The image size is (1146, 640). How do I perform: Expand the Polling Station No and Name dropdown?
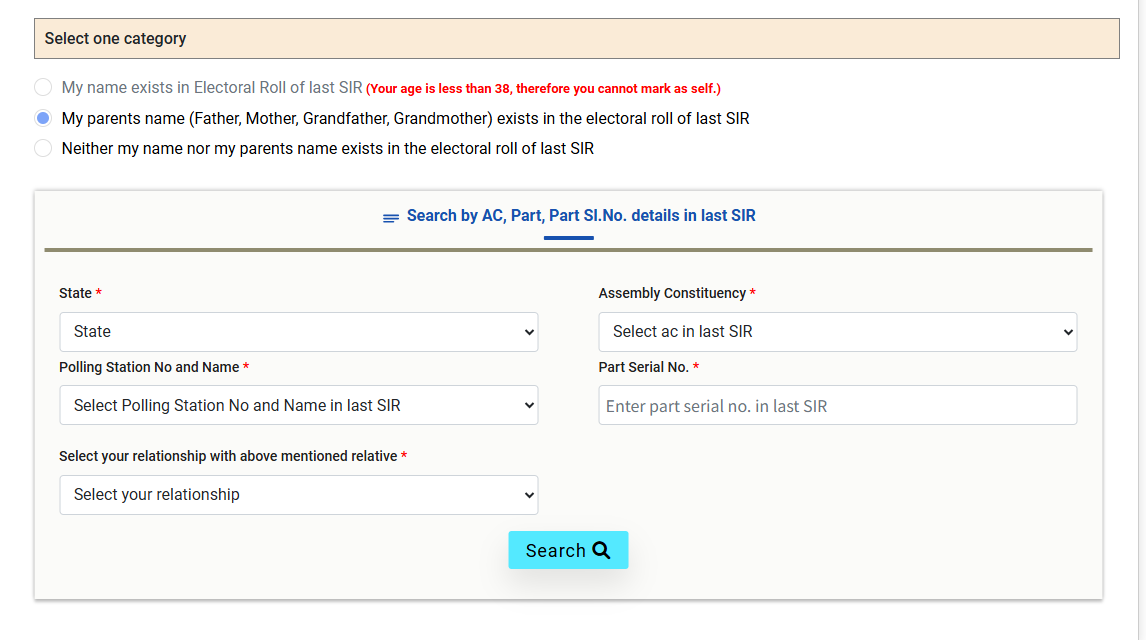[x=298, y=406]
